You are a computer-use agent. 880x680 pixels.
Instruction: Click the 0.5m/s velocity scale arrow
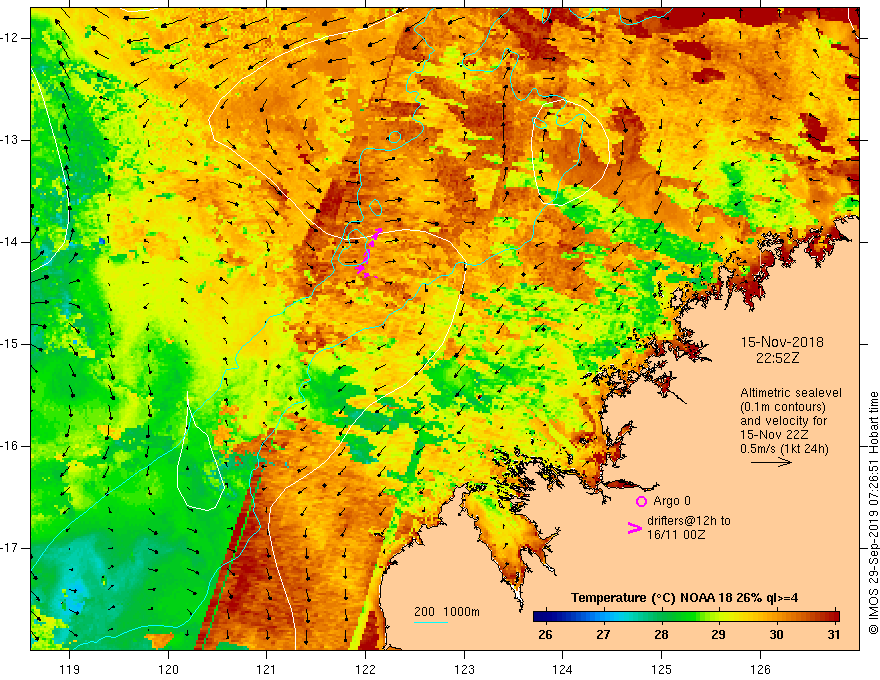[x=771, y=462]
